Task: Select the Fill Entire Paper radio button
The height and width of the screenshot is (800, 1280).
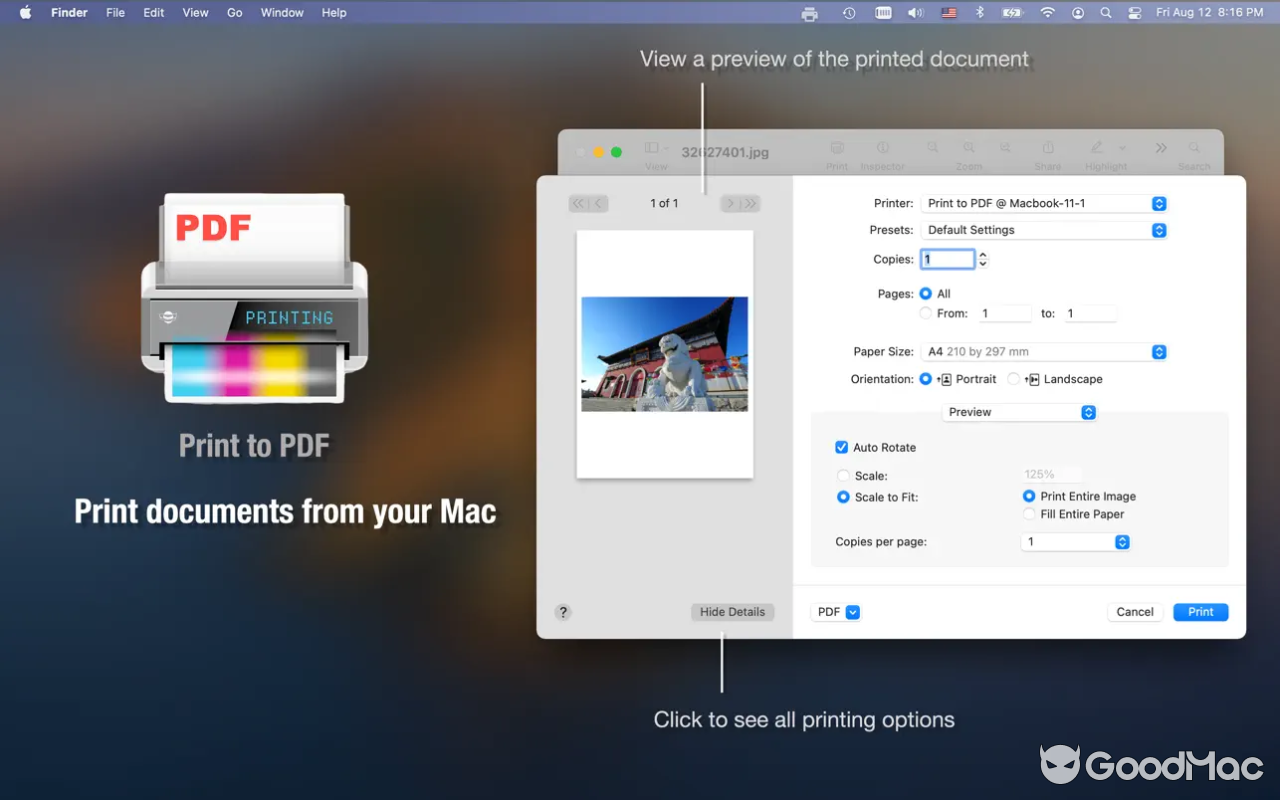Action: [1029, 514]
